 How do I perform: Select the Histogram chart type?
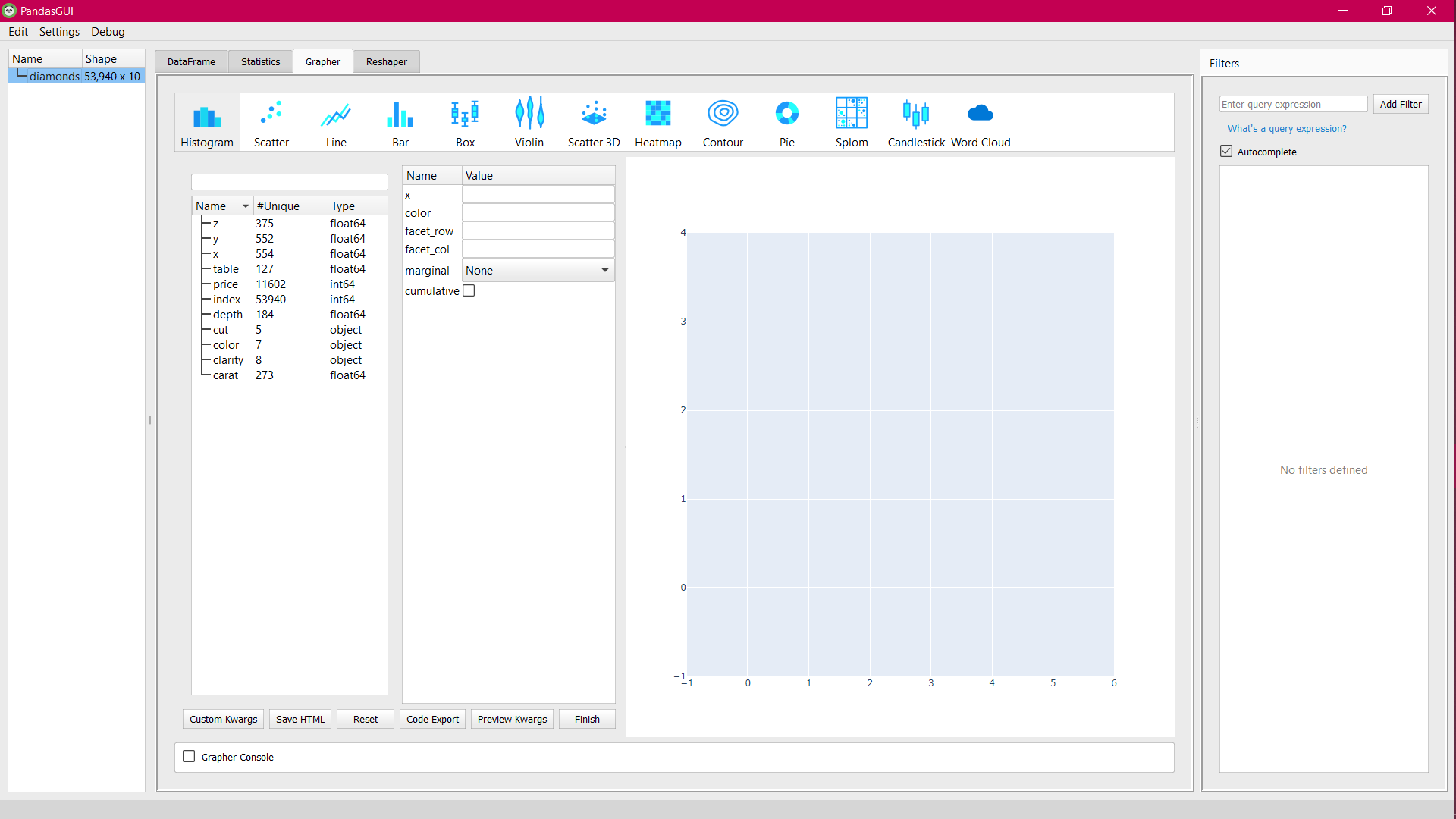point(207,120)
